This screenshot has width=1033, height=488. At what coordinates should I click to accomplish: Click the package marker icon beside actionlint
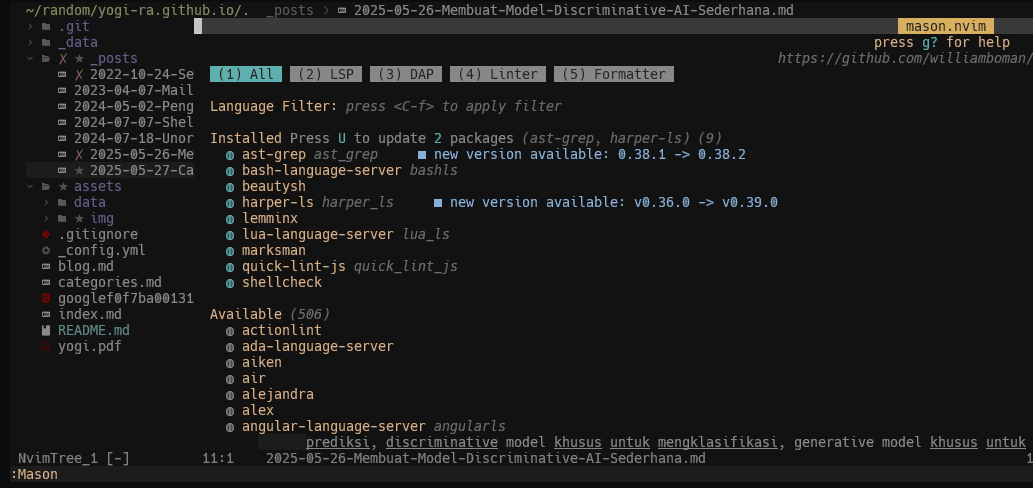point(230,330)
